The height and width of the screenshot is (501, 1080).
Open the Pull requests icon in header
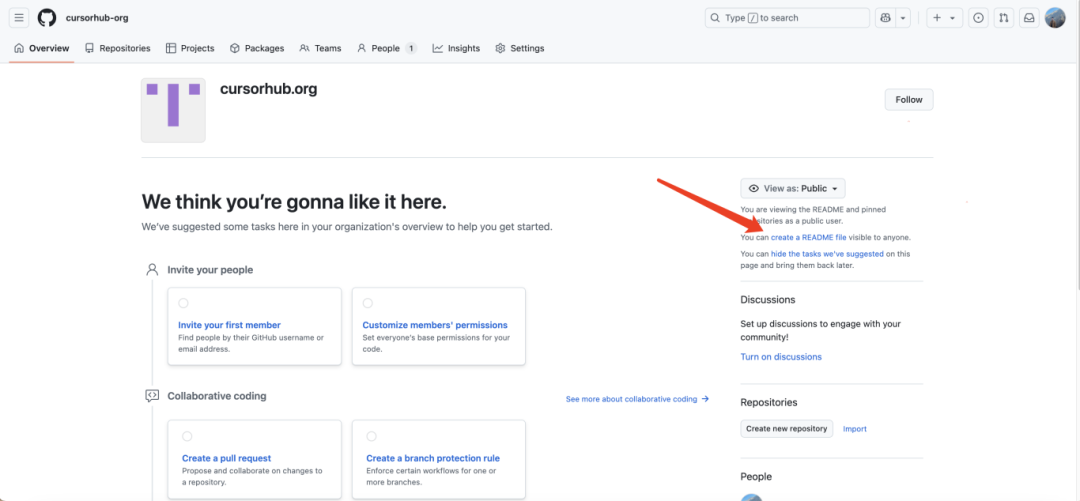click(1003, 18)
